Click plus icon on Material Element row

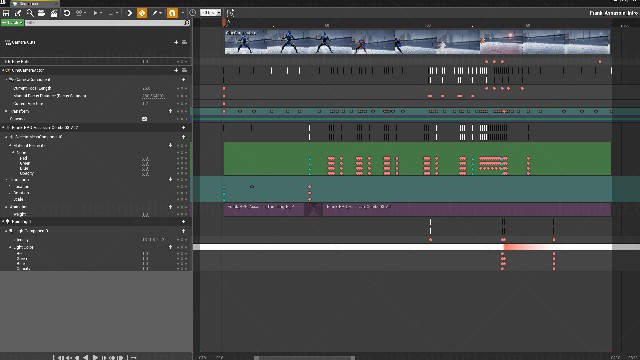coord(170,145)
